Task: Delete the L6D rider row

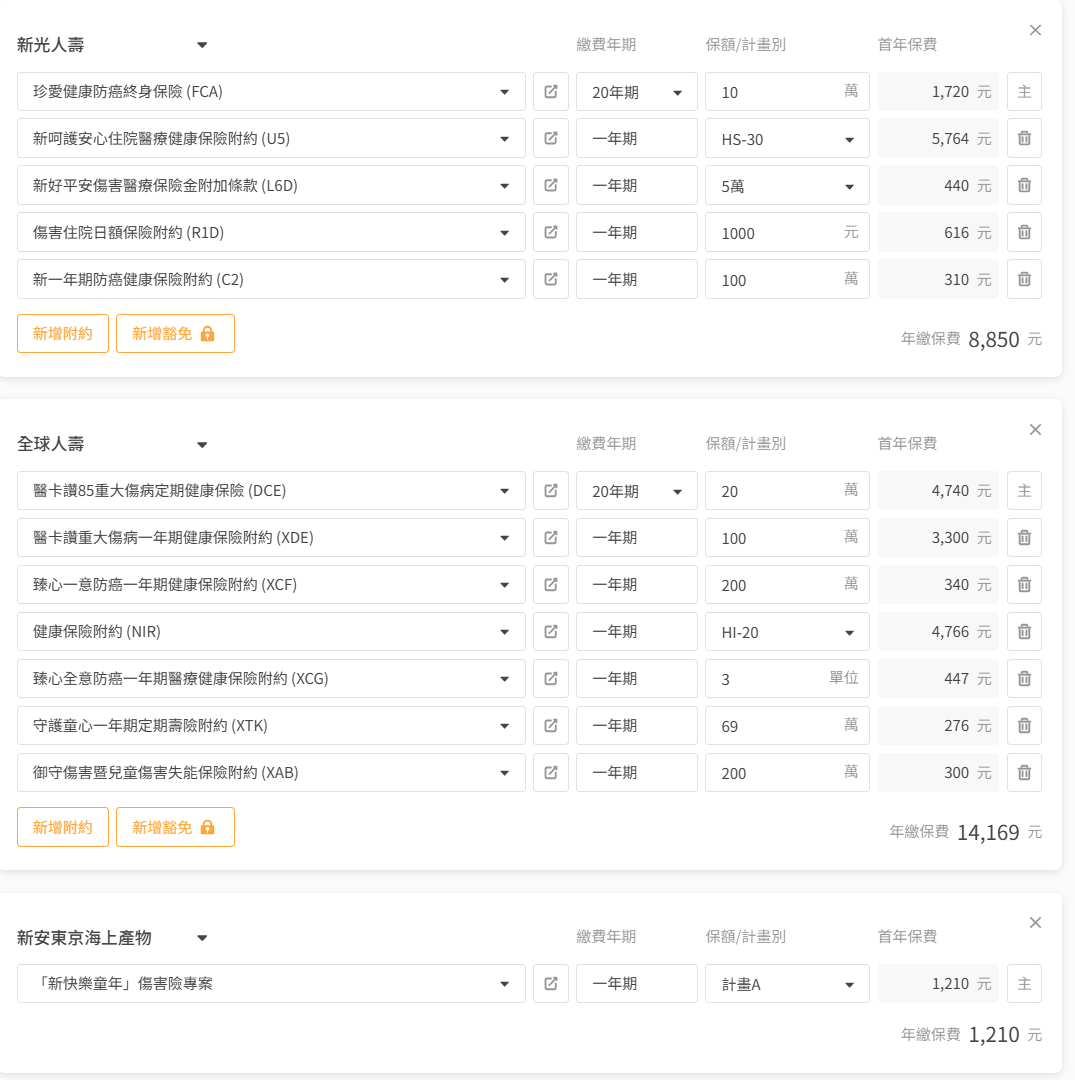Action: (x=1024, y=185)
